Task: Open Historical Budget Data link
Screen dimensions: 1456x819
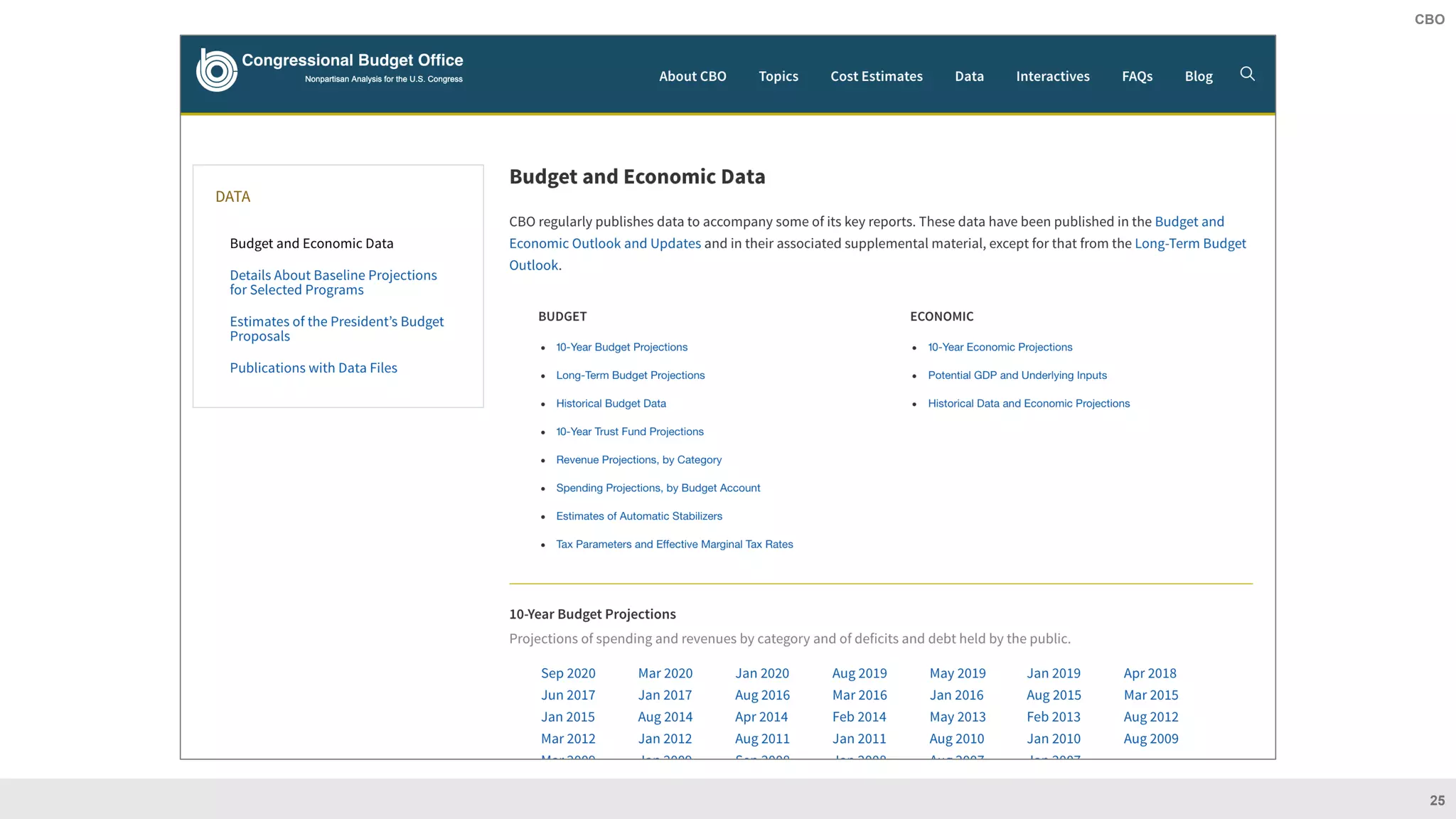Action: pyautogui.click(x=611, y=403)
